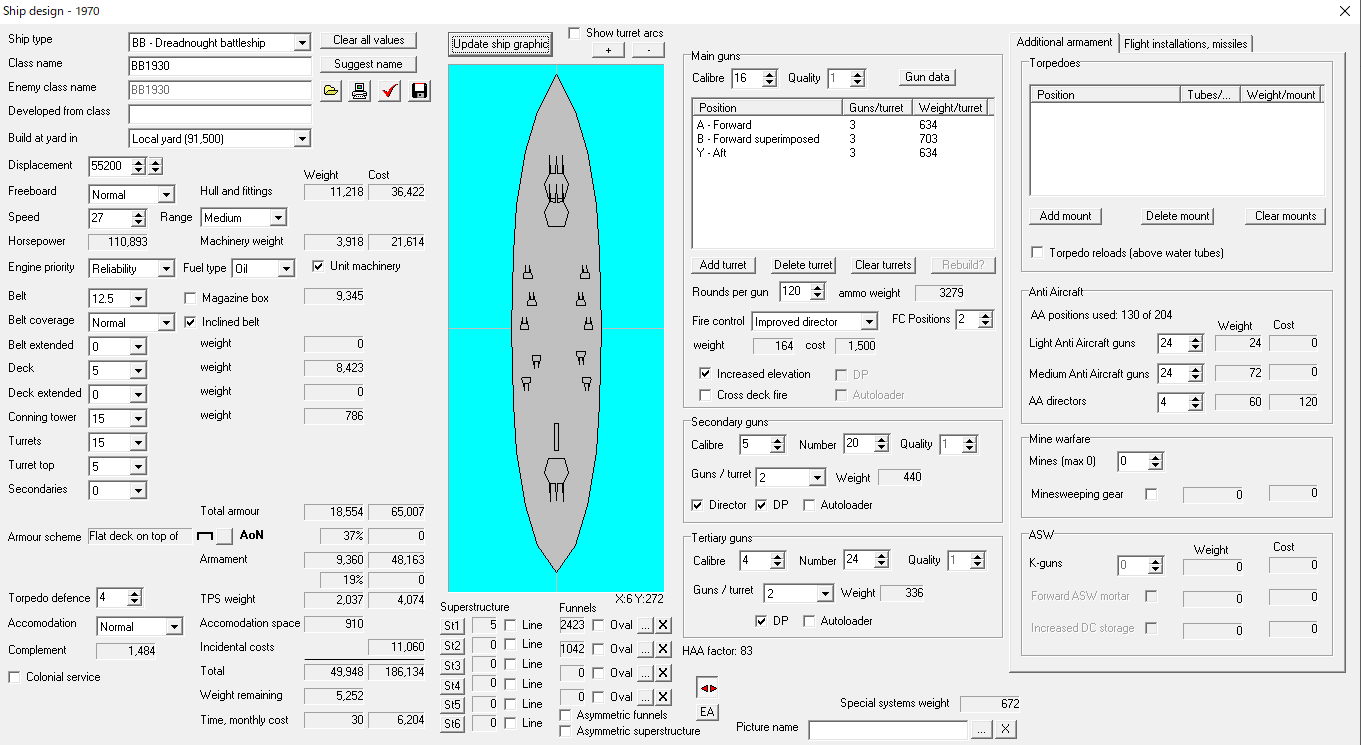This screenshot has width=1361, height=745.
Task: Click the Class name input field
Action: click(x=220, y=66)
